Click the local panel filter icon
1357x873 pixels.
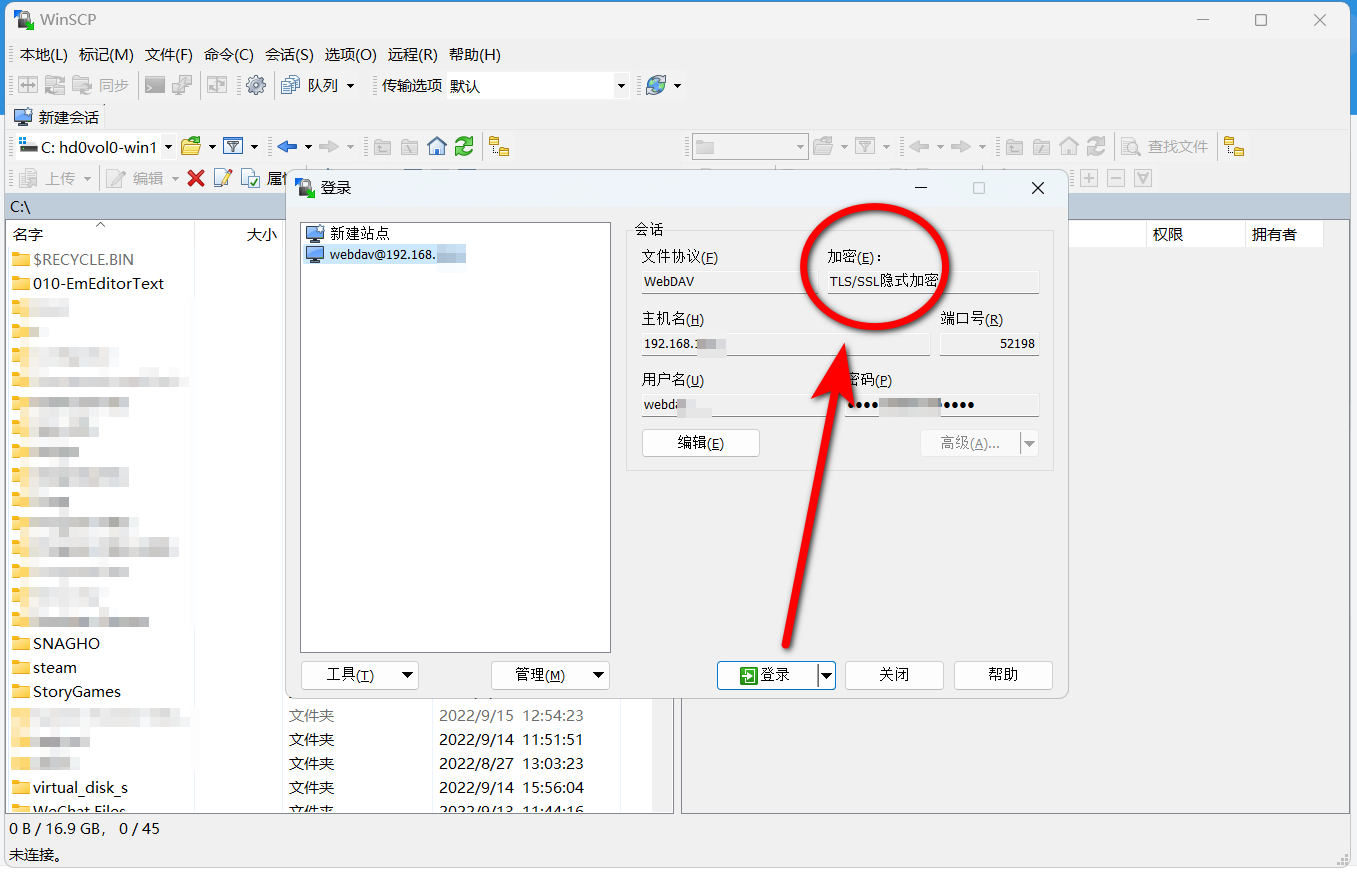click(233, 147)
